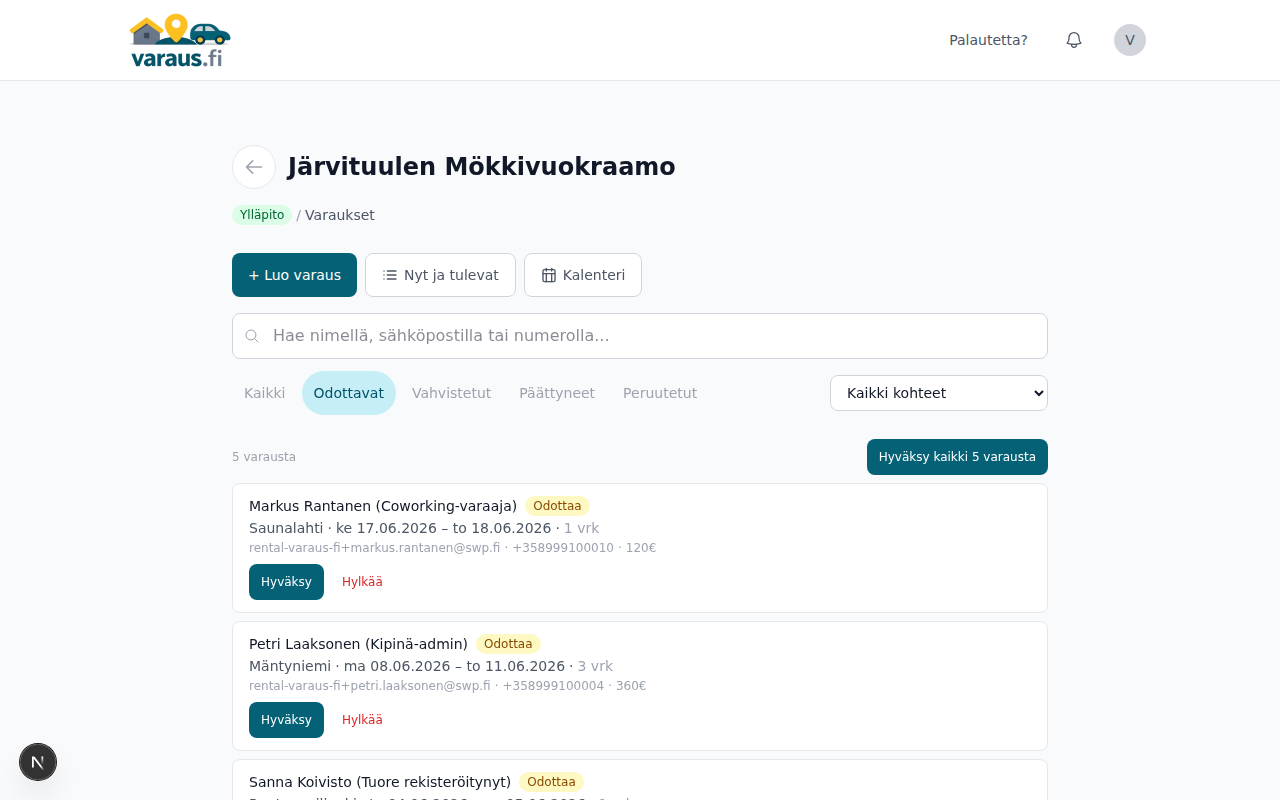Reject Petri Laaksonen's booking
This screenshot has height=800, width=1280.
coord(362,720)
